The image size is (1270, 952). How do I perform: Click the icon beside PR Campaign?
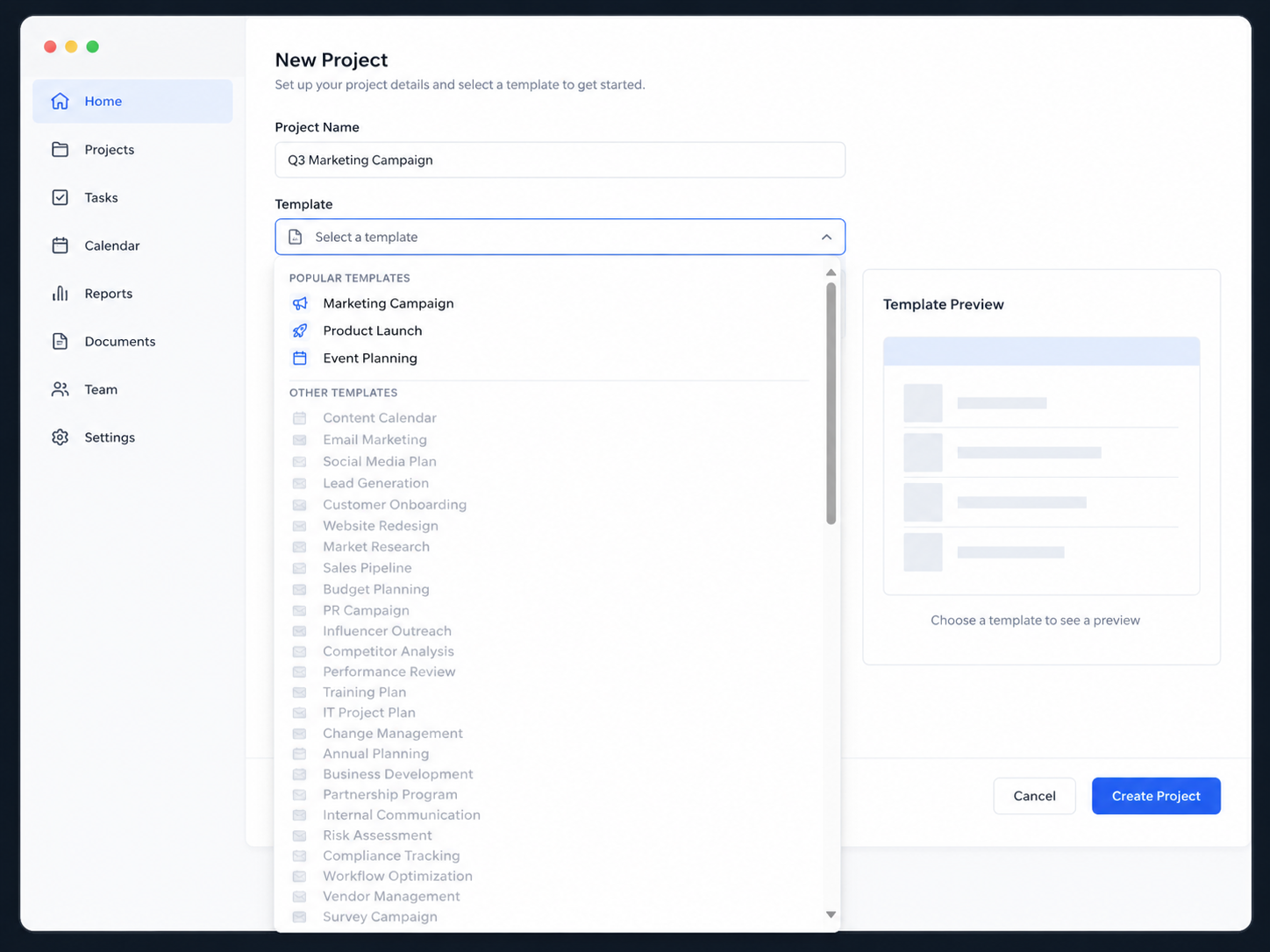point(300,610)
